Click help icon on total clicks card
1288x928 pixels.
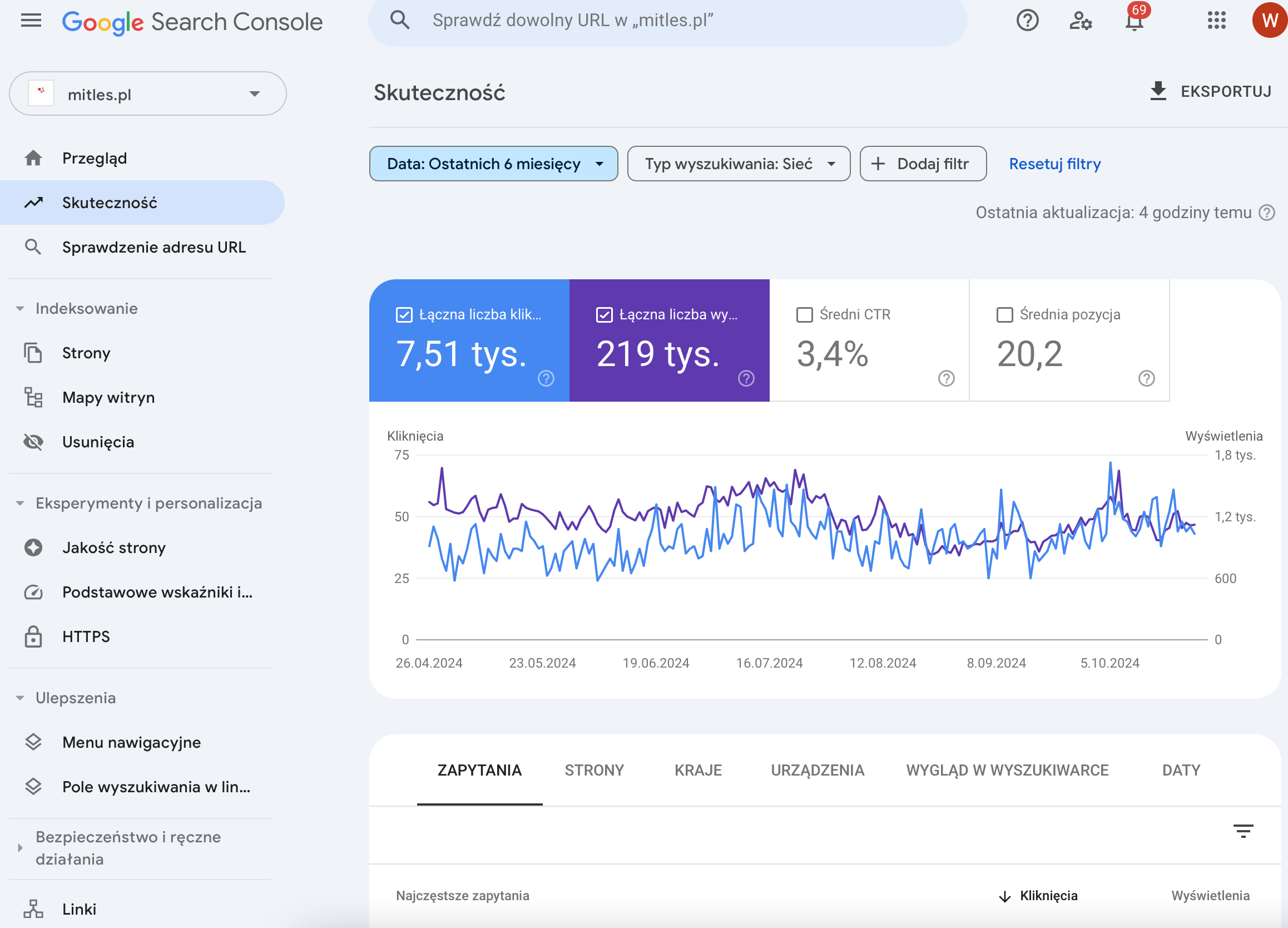546,378
